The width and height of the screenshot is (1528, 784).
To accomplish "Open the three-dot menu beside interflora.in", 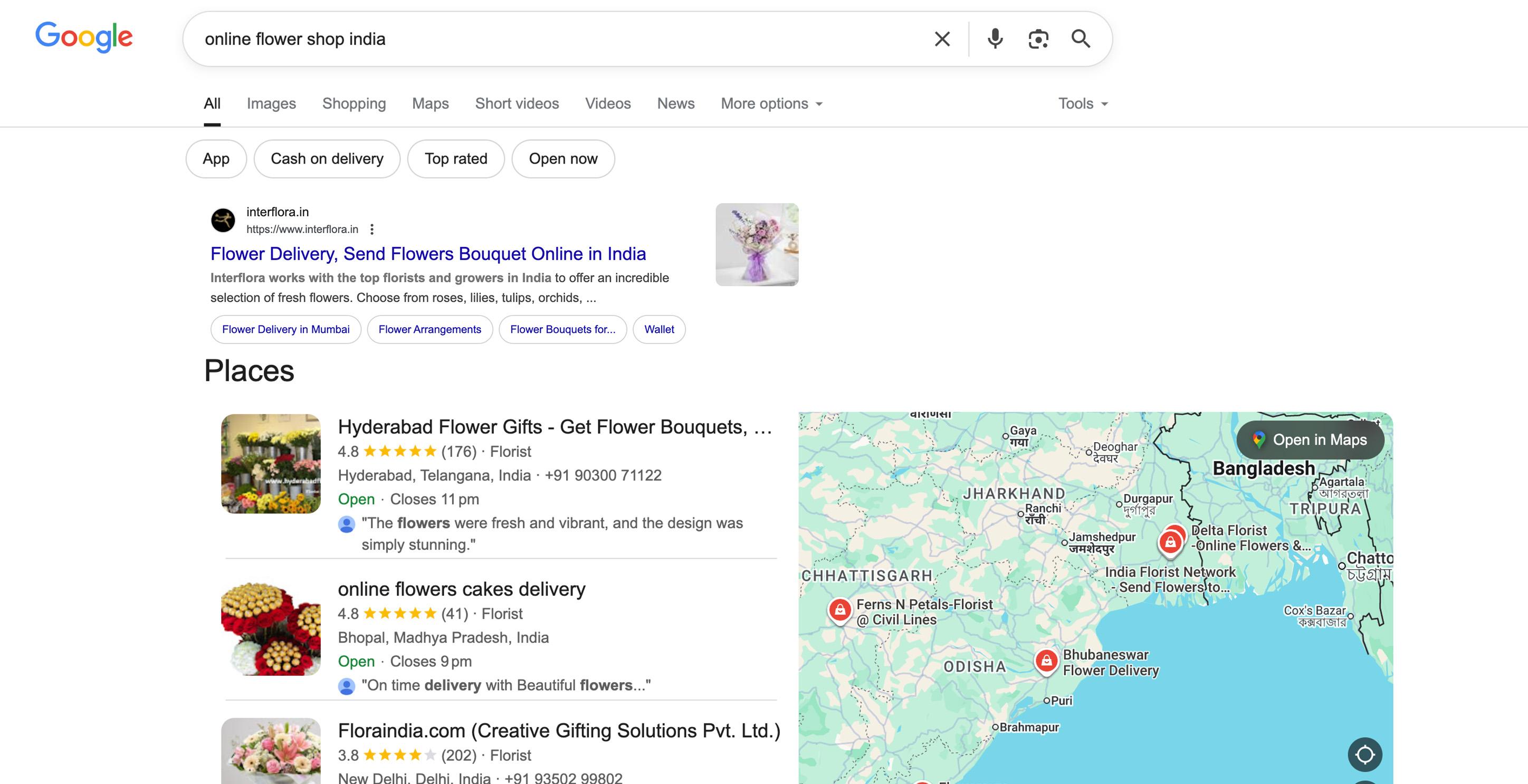I will 372,230.
